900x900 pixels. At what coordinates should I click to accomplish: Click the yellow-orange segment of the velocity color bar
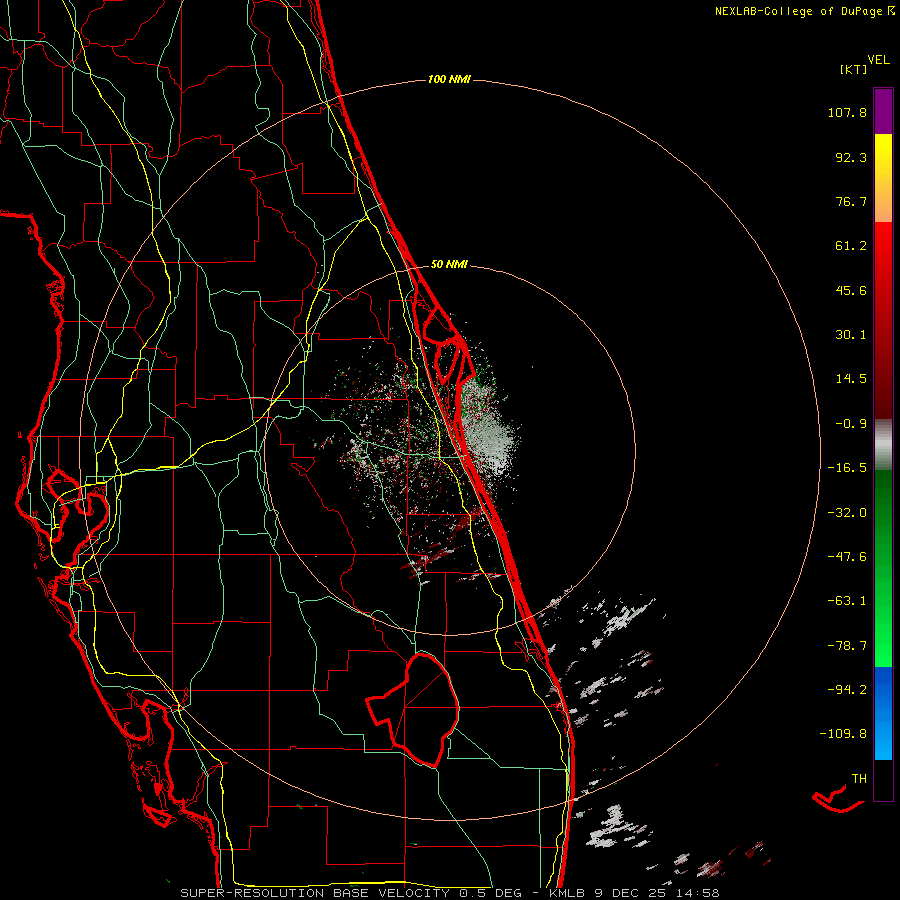pos(883,178)
